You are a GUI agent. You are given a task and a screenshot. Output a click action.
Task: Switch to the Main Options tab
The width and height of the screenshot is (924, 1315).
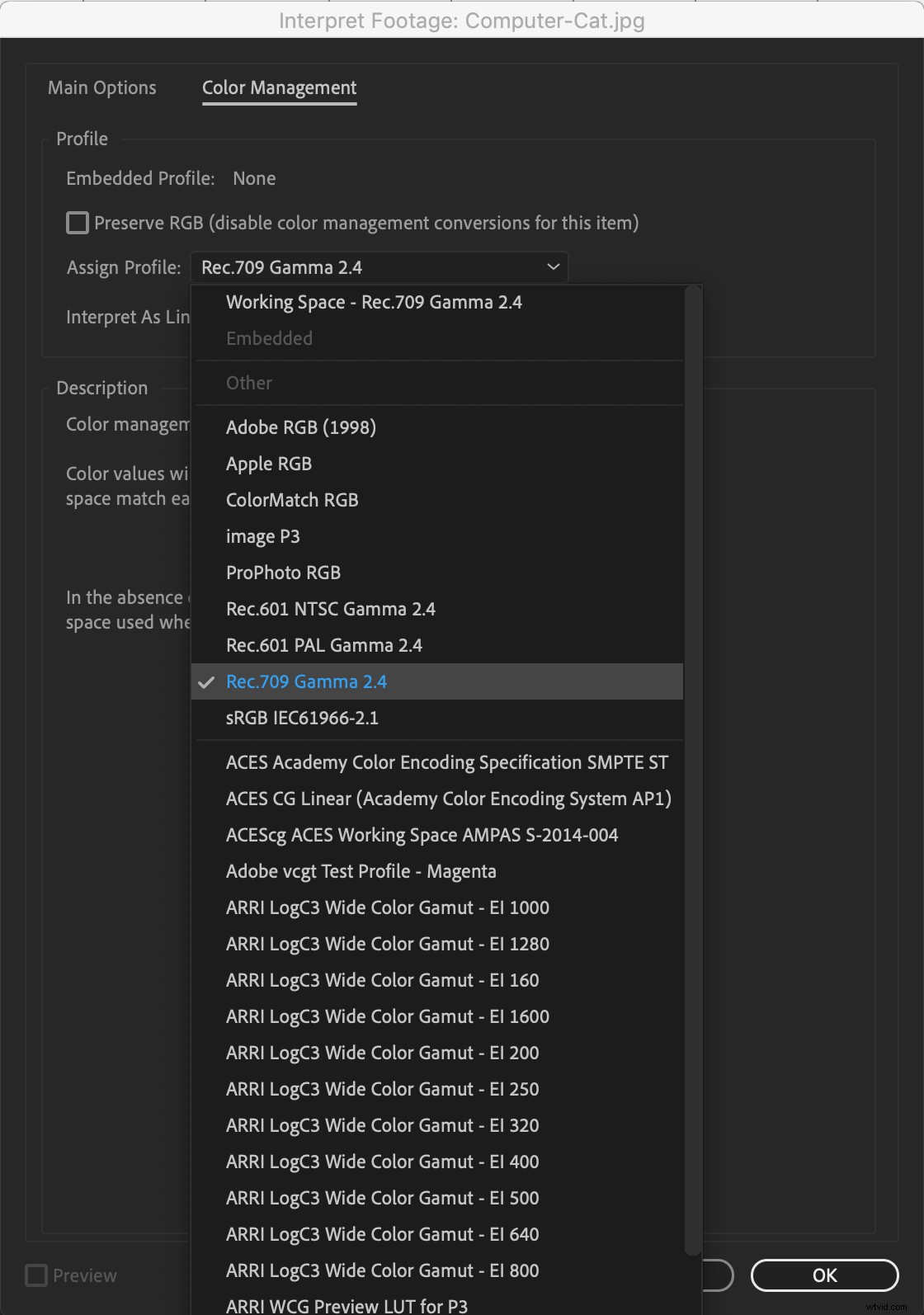pyautogui.click(x=101, y=87)
